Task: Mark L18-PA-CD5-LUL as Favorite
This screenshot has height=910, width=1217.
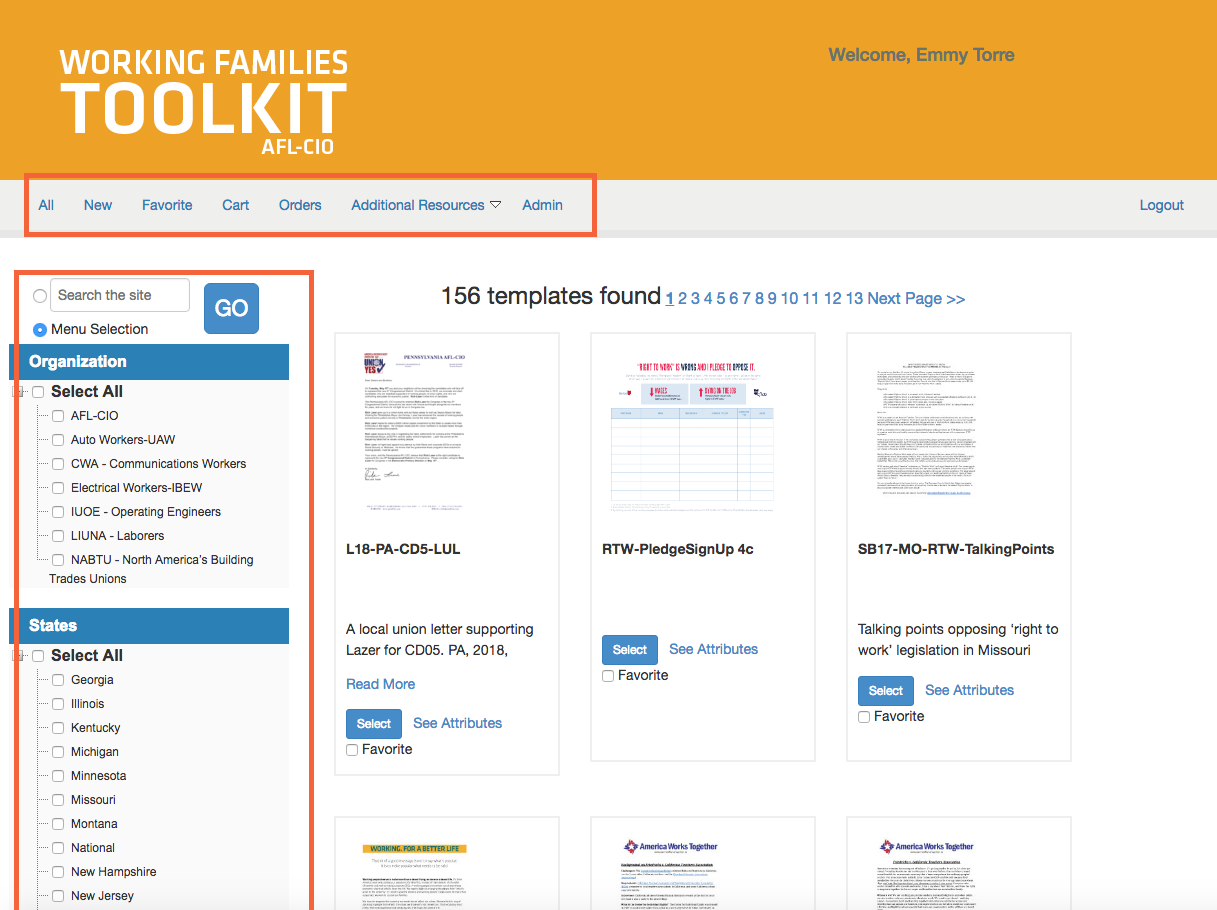Action: pyautogui.click(x=352, y=750)
